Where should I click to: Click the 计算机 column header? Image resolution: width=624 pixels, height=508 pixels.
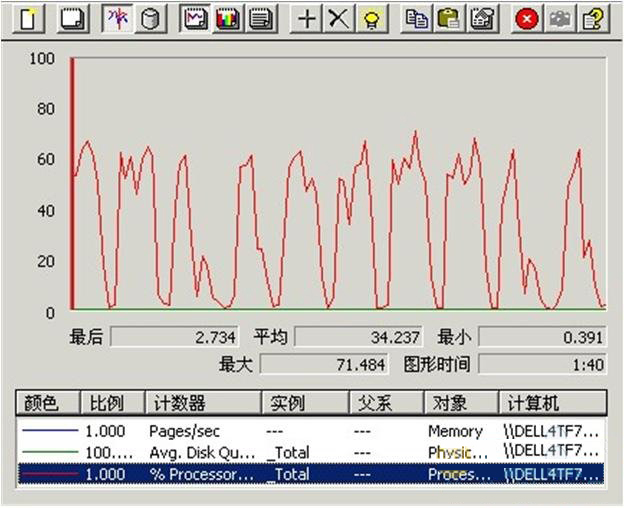pos(553,403)
